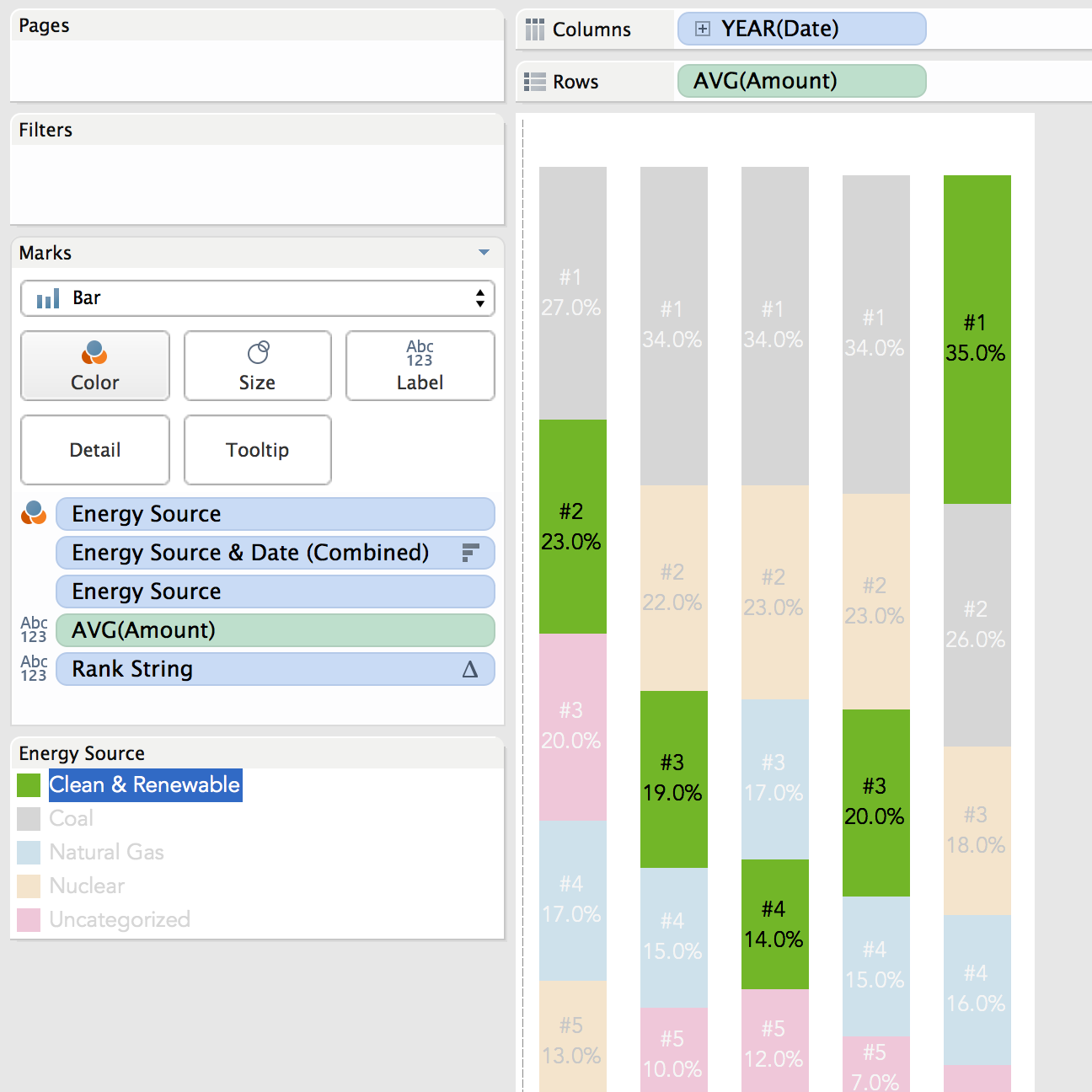Click the Abc label icon beside AVG(Amount) pill
The image size is (1092, 1092).
tap(34, 629)
